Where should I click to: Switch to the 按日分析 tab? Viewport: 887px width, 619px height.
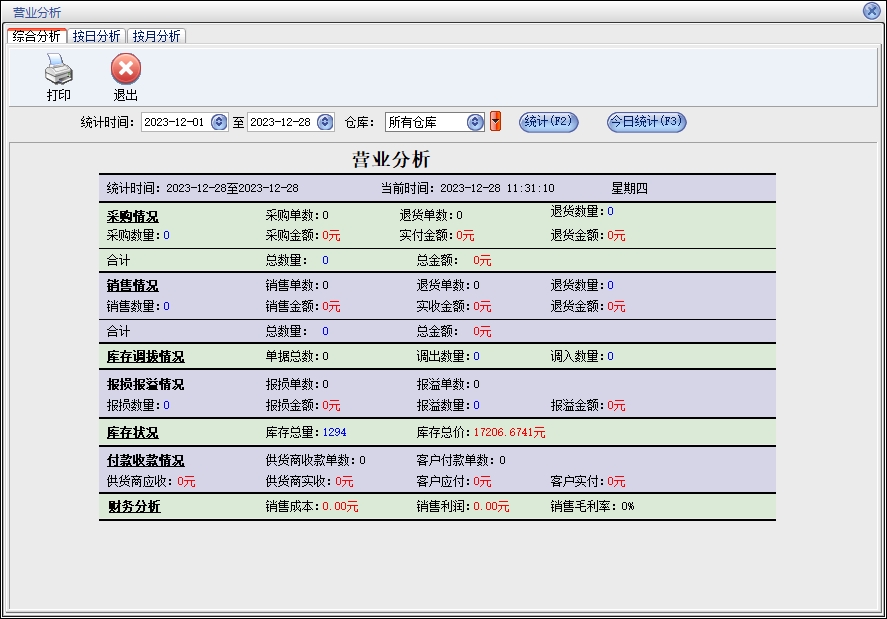(97, 36)
